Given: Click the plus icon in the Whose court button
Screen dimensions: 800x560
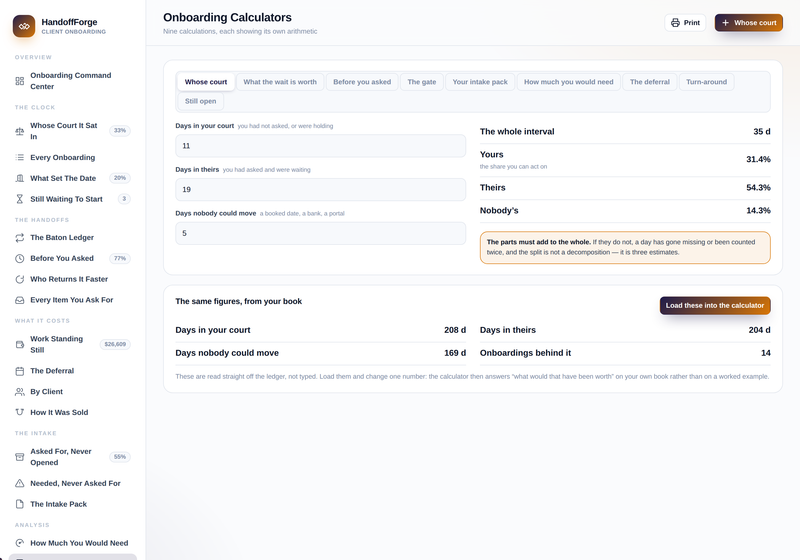Looking at the screenshot, I should tap(725, 23).
